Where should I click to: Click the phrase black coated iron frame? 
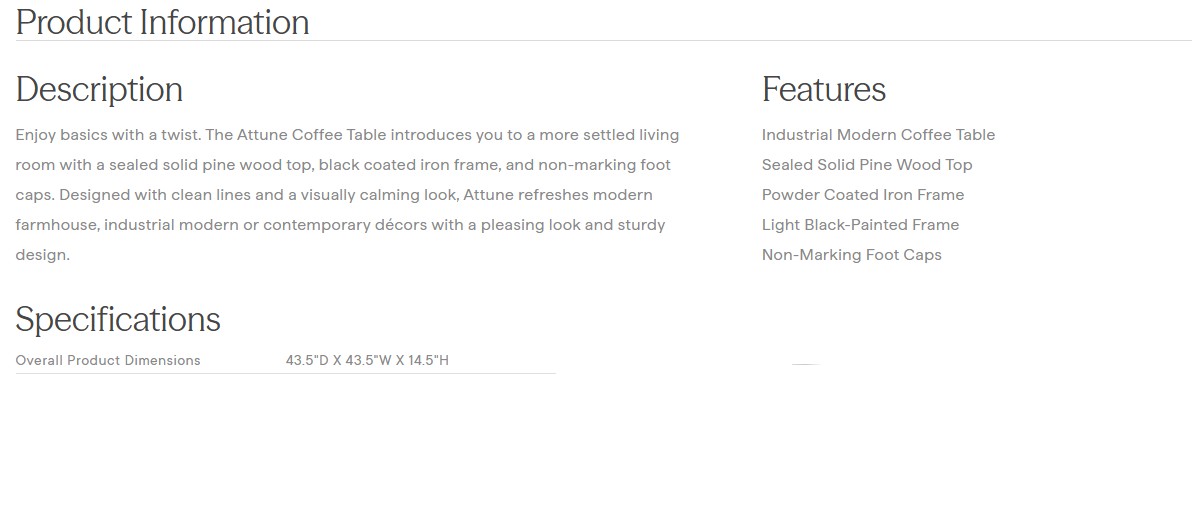point(407,165)
